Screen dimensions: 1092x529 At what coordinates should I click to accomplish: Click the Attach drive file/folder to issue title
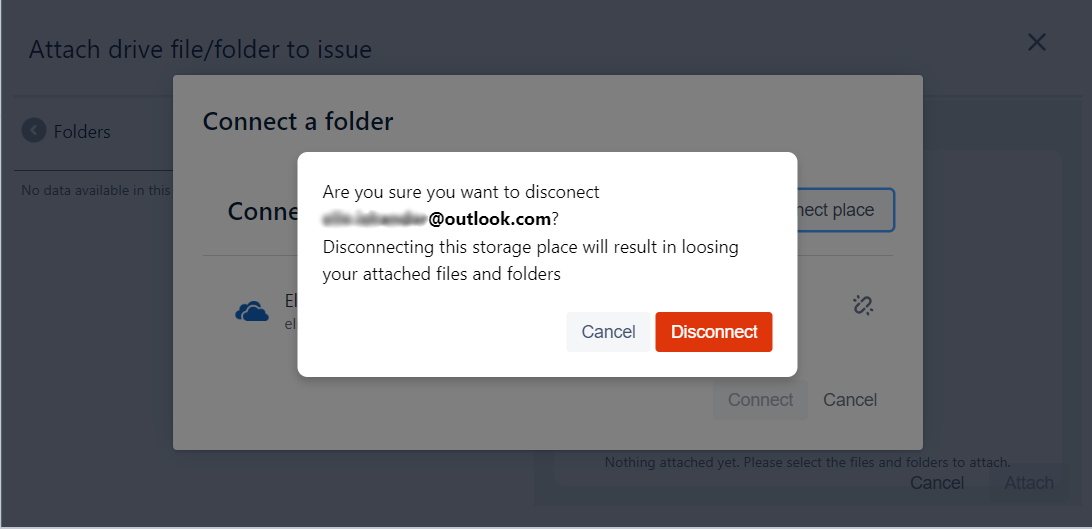pos(200,49)
